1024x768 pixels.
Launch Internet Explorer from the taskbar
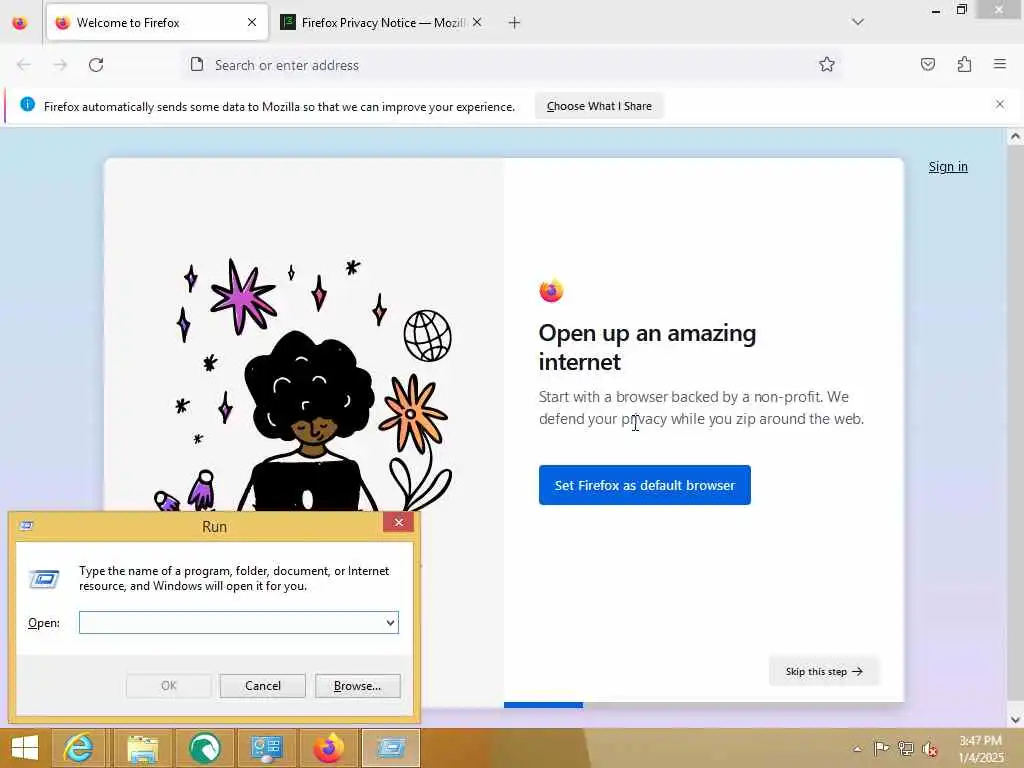[x=78, y=748]
